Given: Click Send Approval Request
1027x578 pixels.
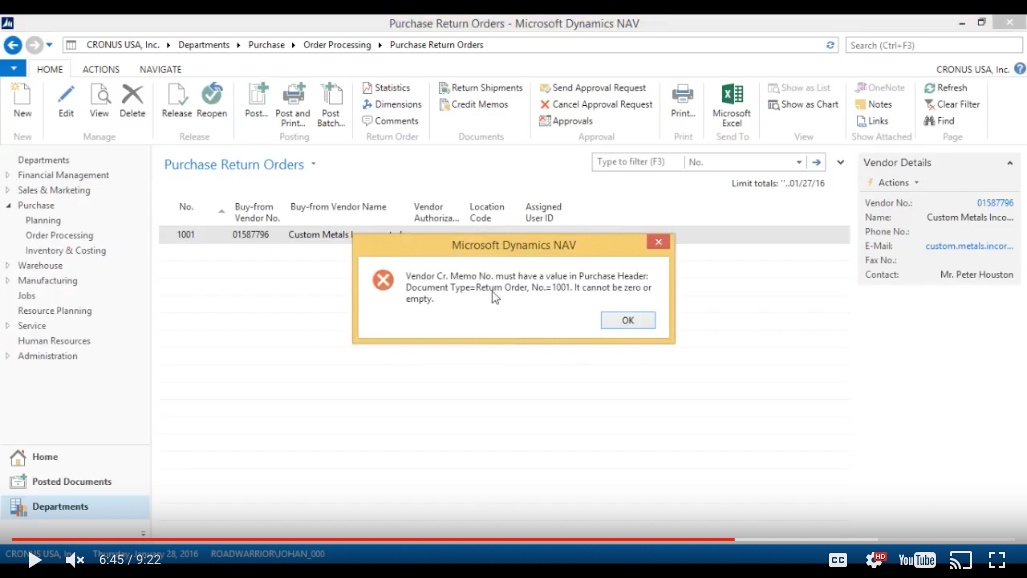Looking at the screenshot, I should [x=593, y=88].
